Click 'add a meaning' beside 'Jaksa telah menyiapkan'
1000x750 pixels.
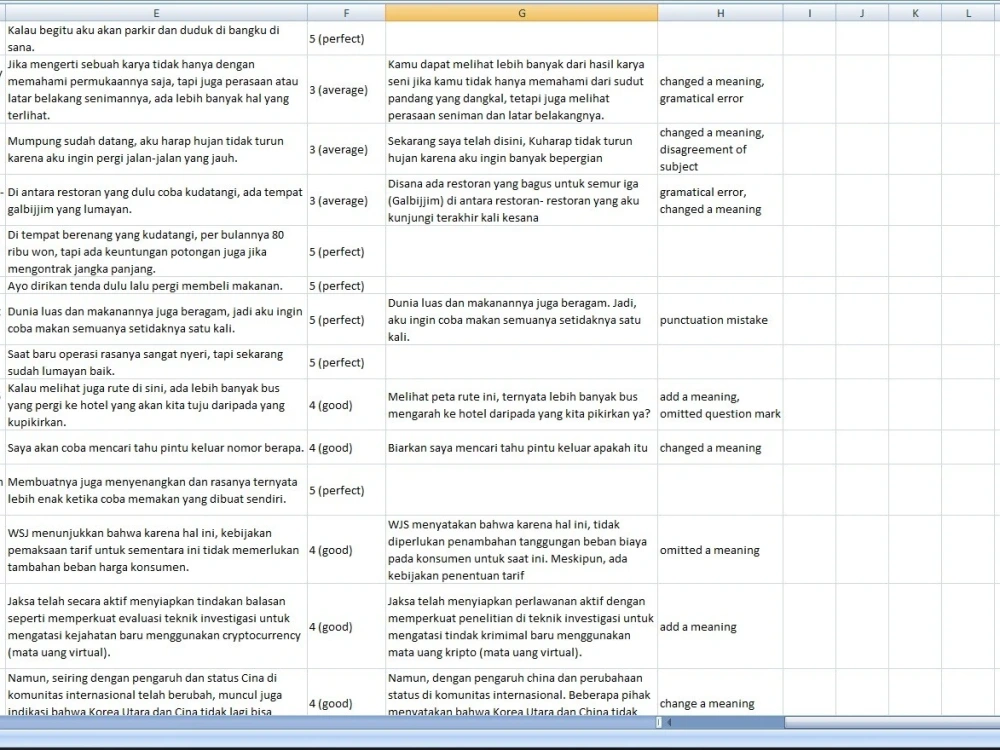pyautogui.click(x=720, y=626)
